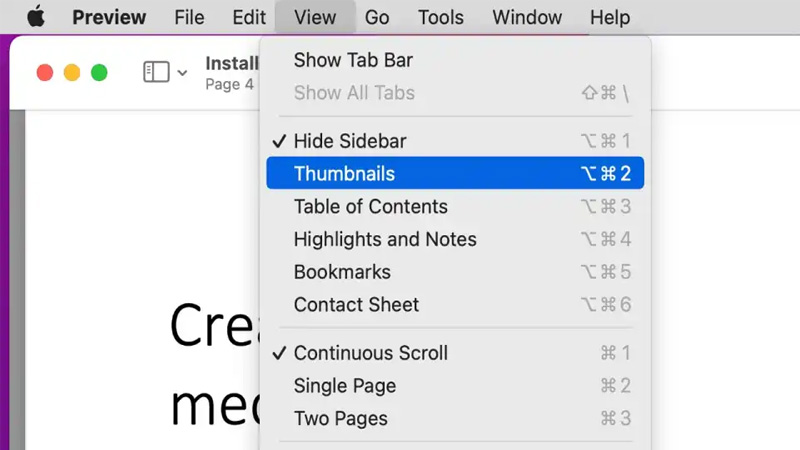Select the Single Page view option

tap(345, 386)
